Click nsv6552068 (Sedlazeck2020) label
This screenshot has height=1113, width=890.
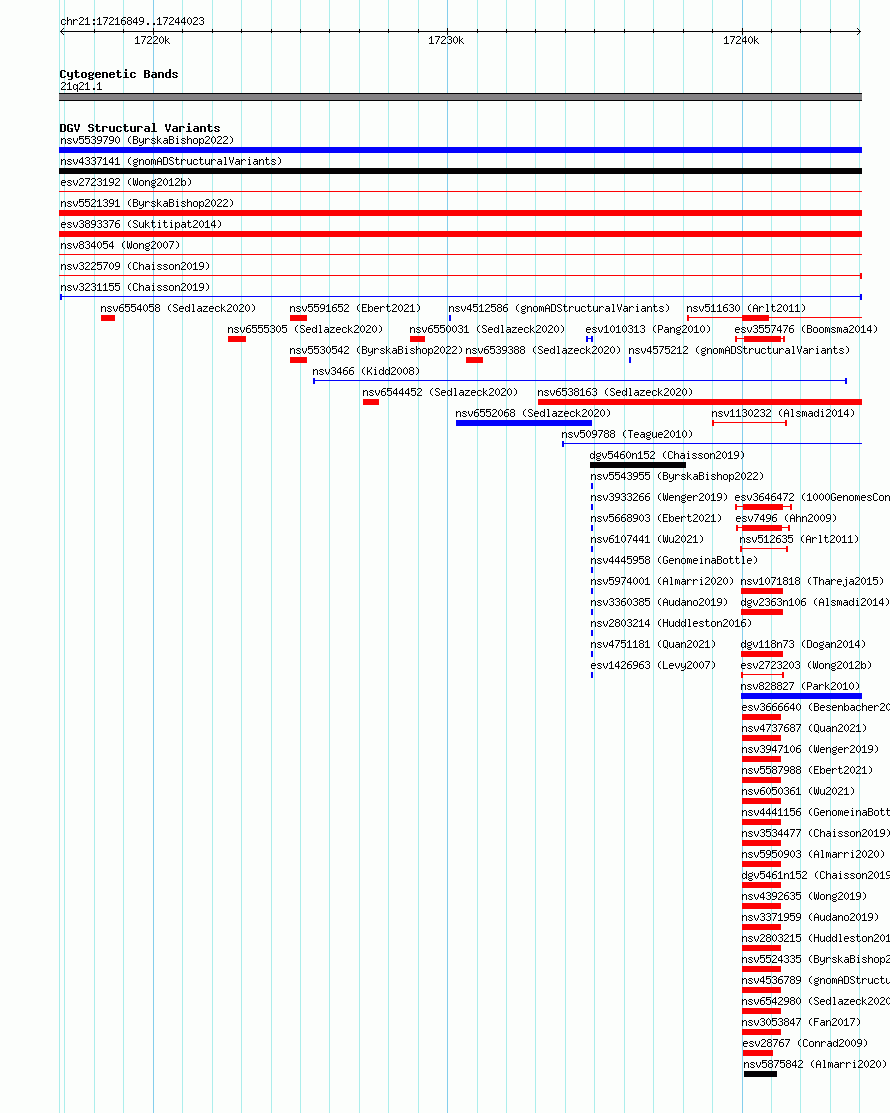tap(533, 413)
